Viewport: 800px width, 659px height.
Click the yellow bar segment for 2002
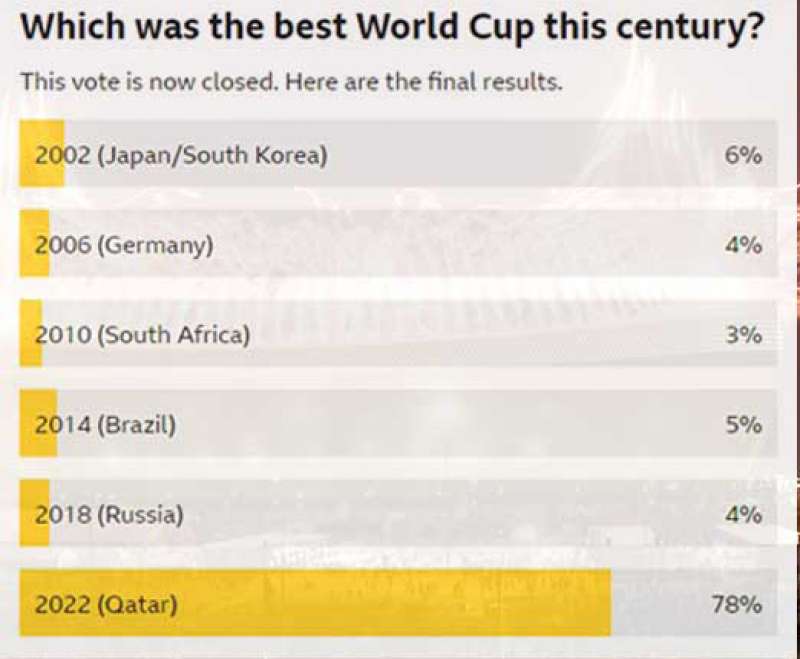tap(42, 154)
